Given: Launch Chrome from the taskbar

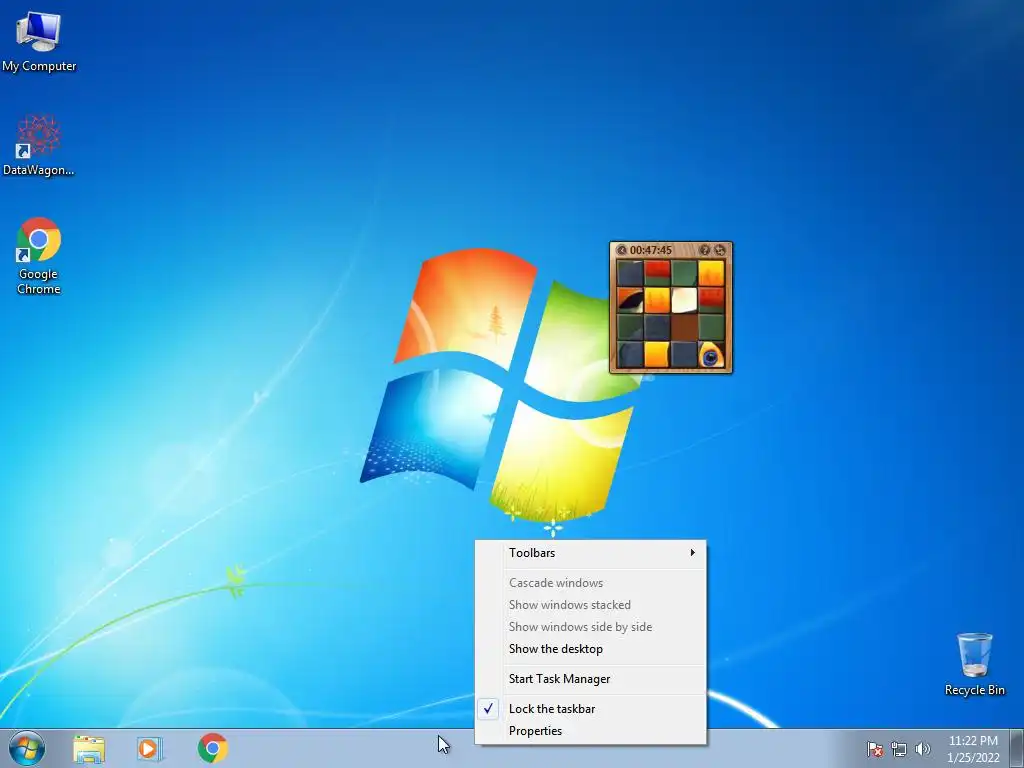Looking at the screenshot, I should pos(213,748).
